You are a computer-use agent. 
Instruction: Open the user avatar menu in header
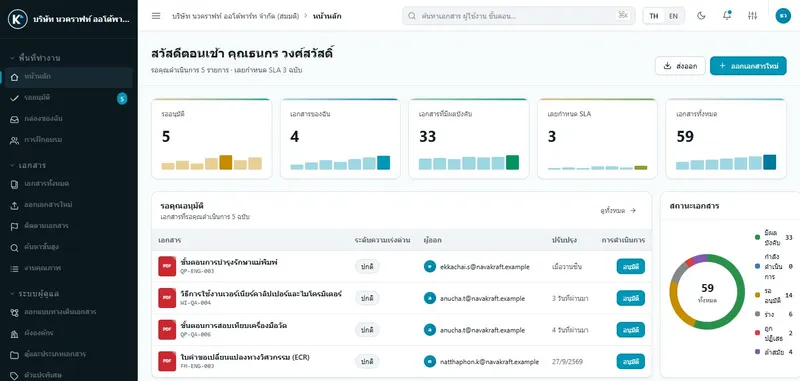(x=783, y=16)
